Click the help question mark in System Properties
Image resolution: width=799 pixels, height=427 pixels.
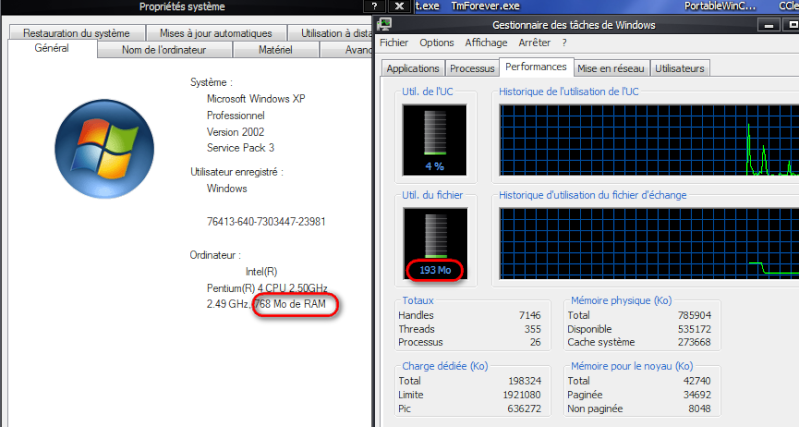[x=375, y=6]
